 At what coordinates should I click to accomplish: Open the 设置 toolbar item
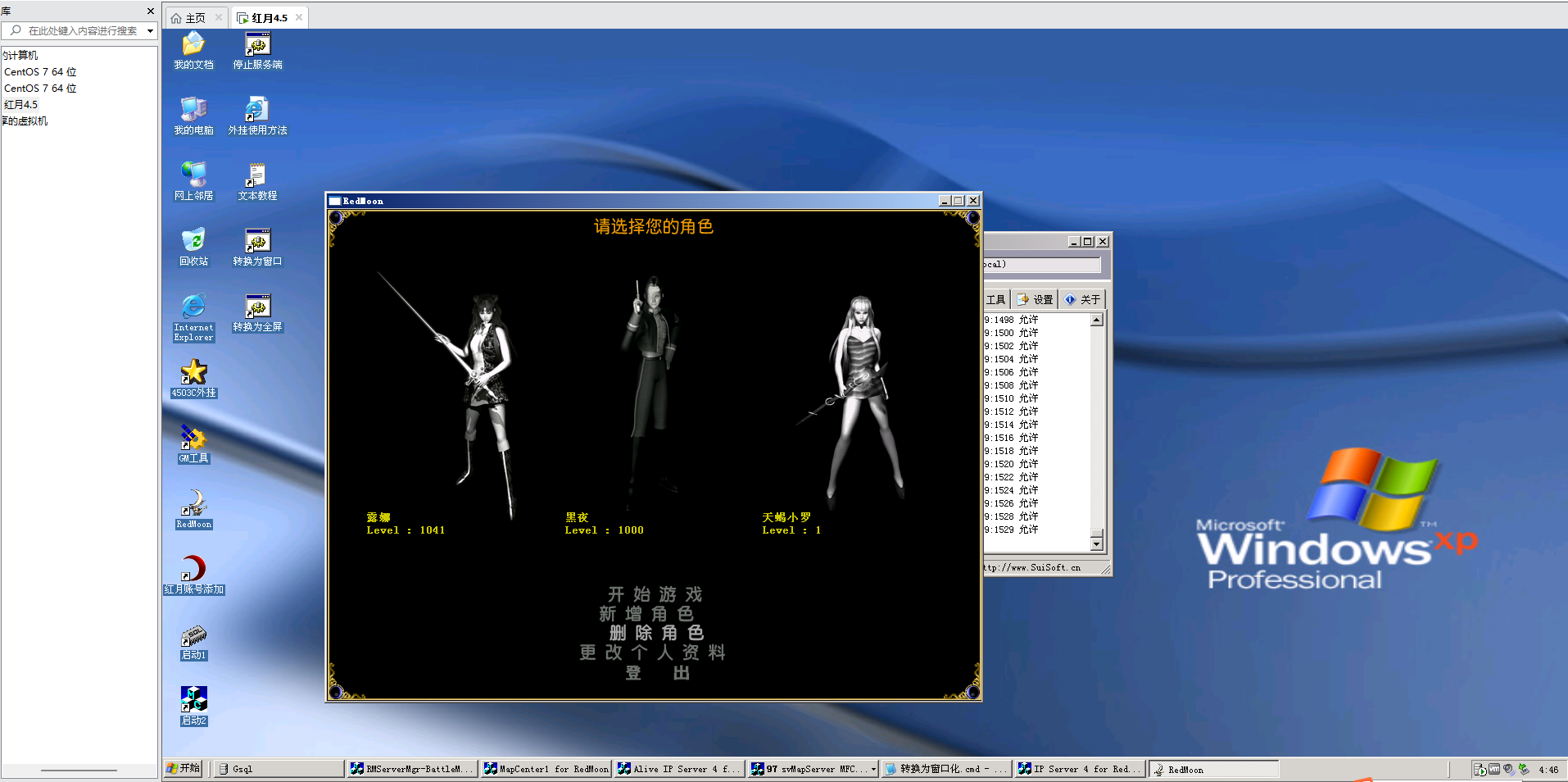(x=1036, y=300)
